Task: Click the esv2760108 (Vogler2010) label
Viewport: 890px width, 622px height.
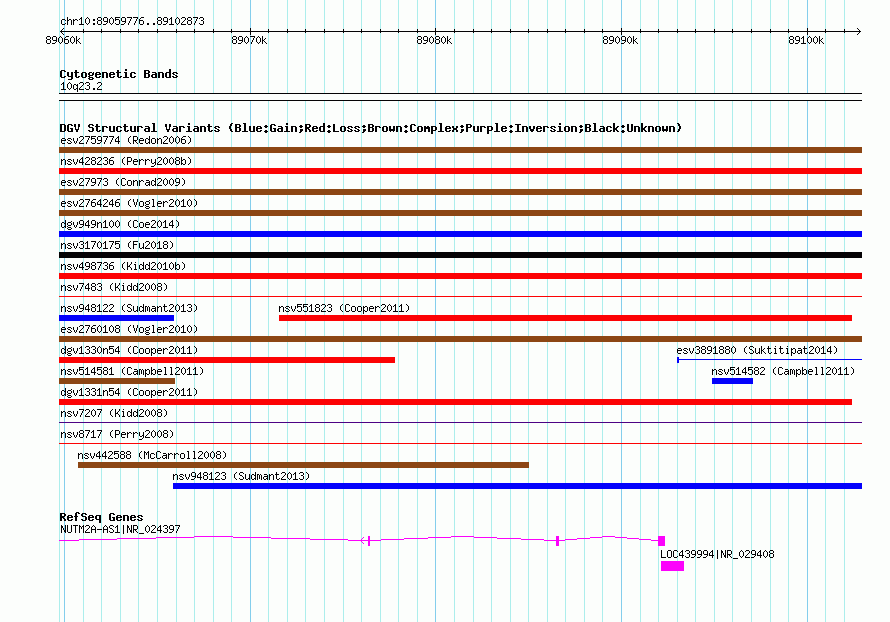Action: (129, 329)
